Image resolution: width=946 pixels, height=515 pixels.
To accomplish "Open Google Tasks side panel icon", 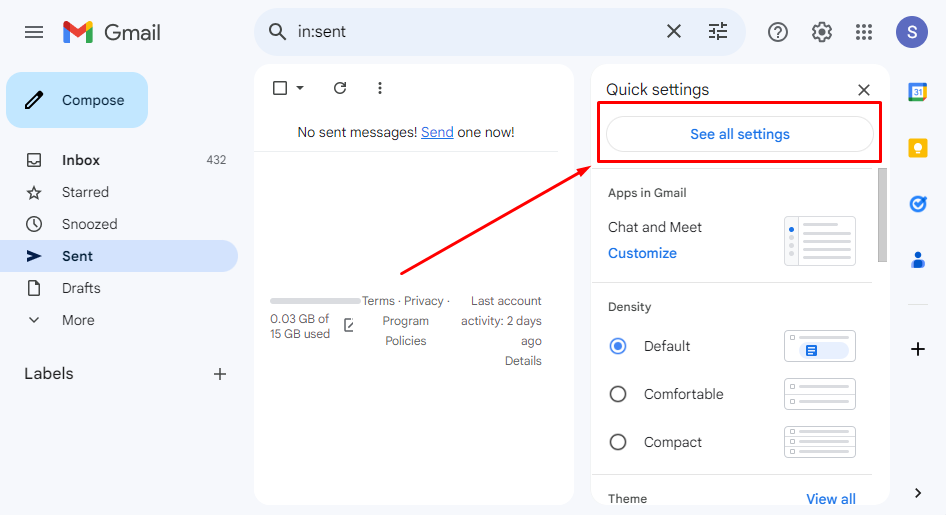I will pos(918,204).
